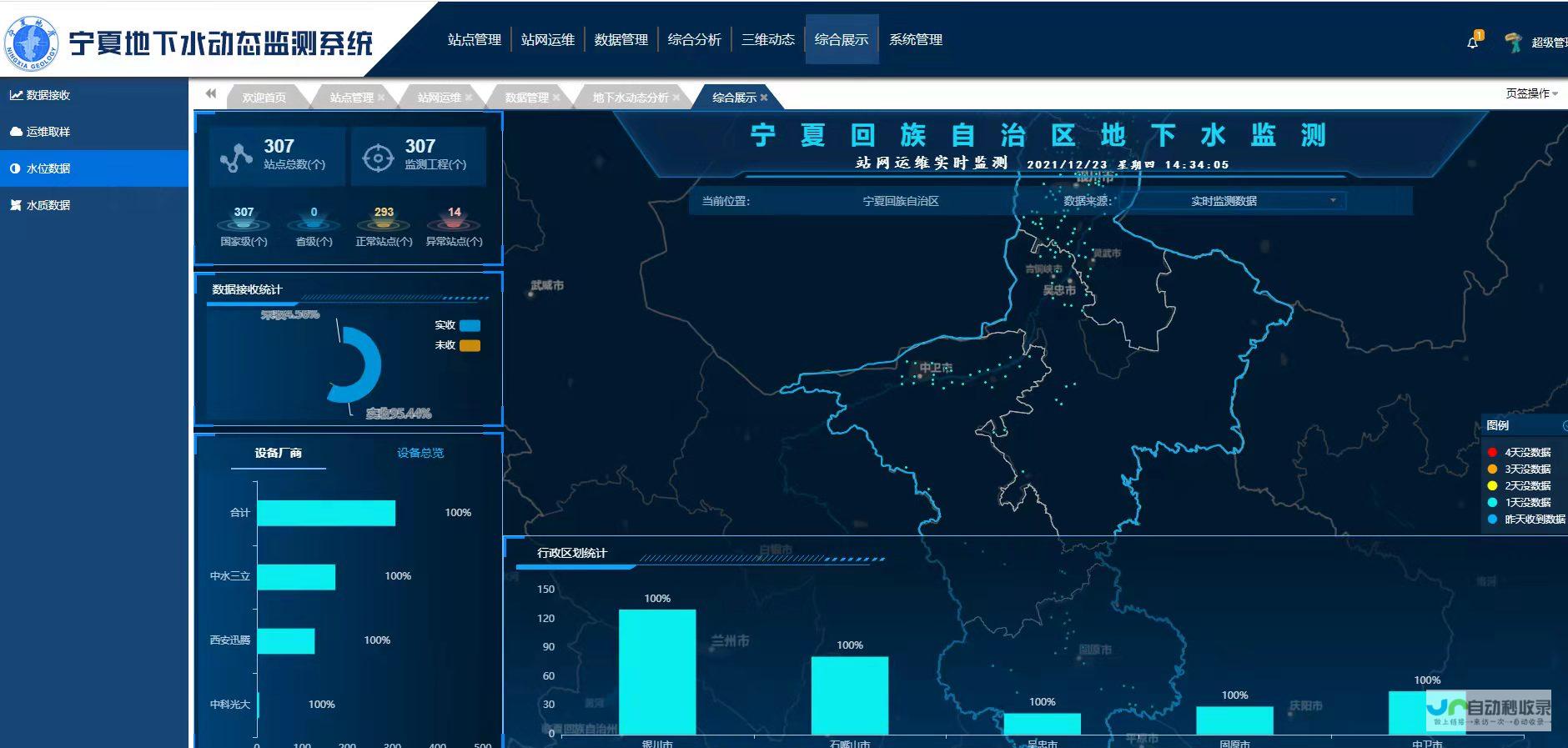
Task: Click the 数据接收统计 panel title
Action: tap(247, 289)
